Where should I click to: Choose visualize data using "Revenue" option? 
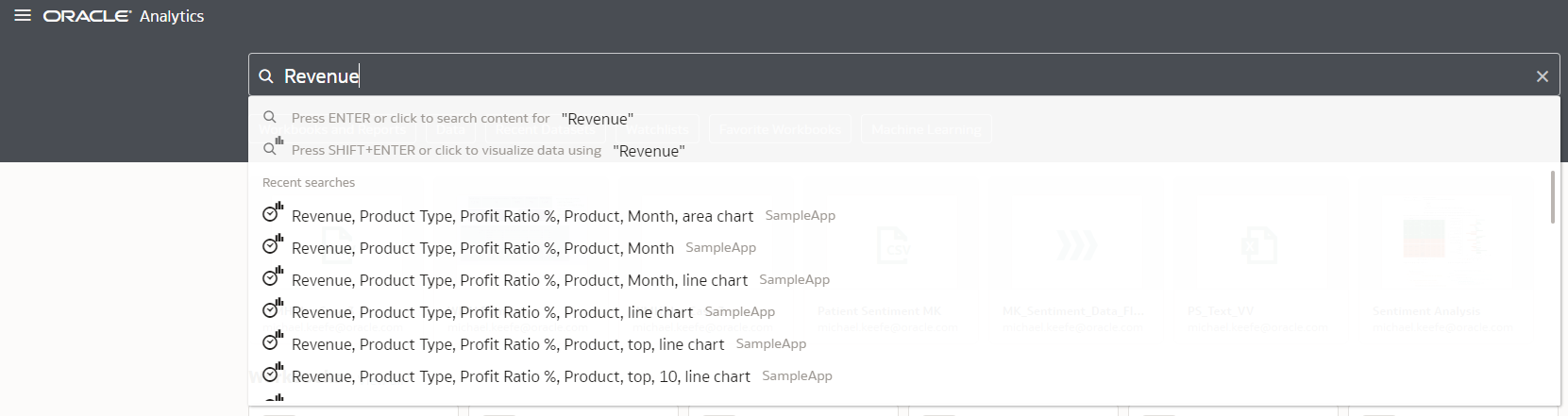point(487,151)
